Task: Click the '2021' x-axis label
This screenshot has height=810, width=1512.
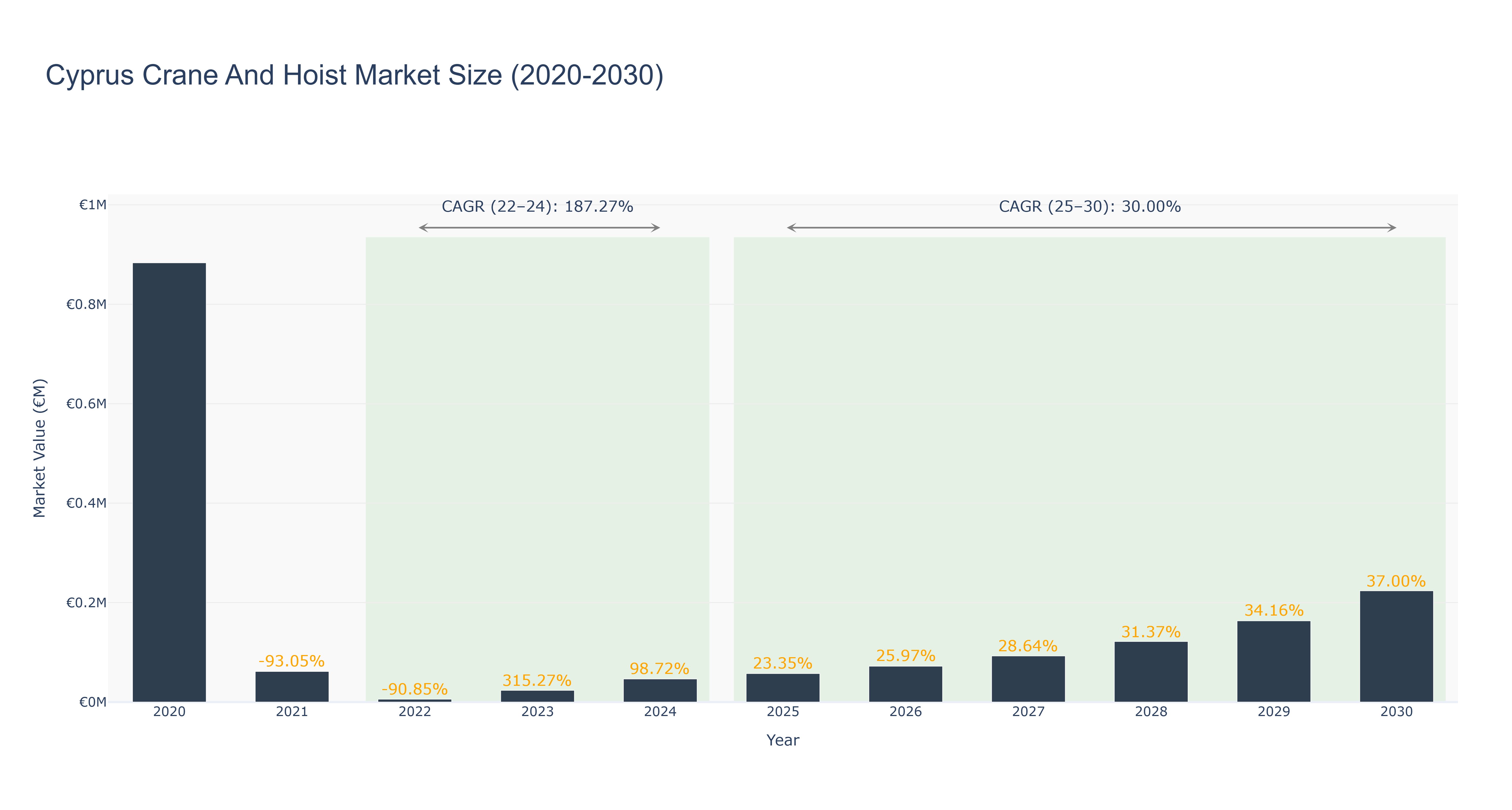Action: tap(292, 712)
